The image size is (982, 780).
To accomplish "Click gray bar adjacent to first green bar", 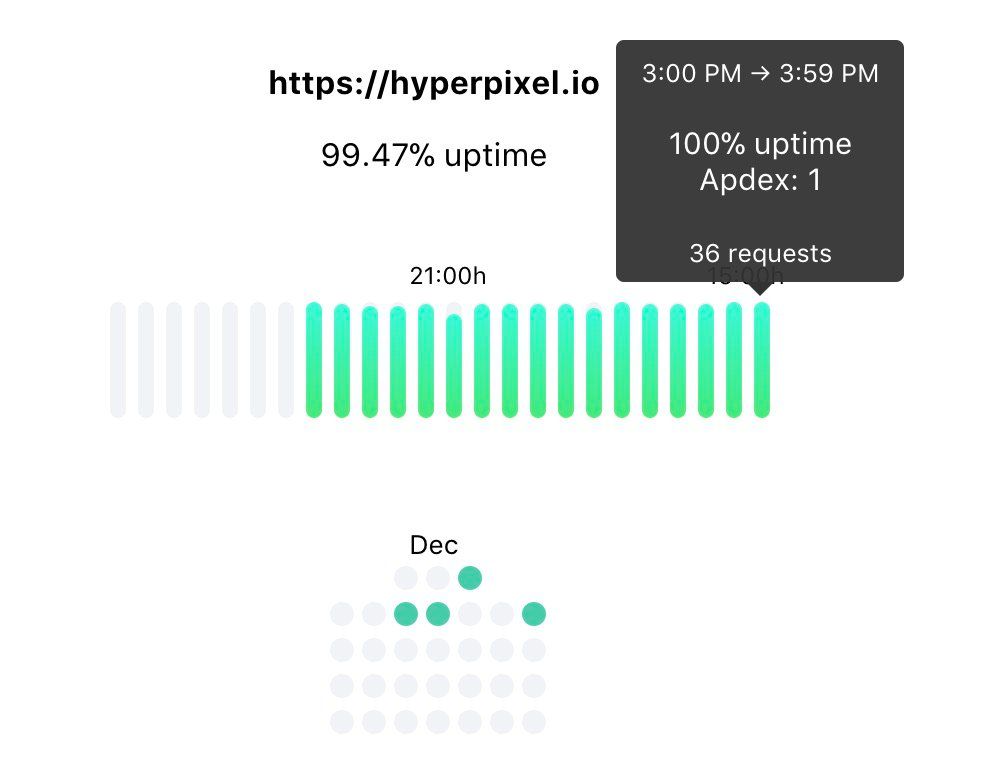I will 286,360.
